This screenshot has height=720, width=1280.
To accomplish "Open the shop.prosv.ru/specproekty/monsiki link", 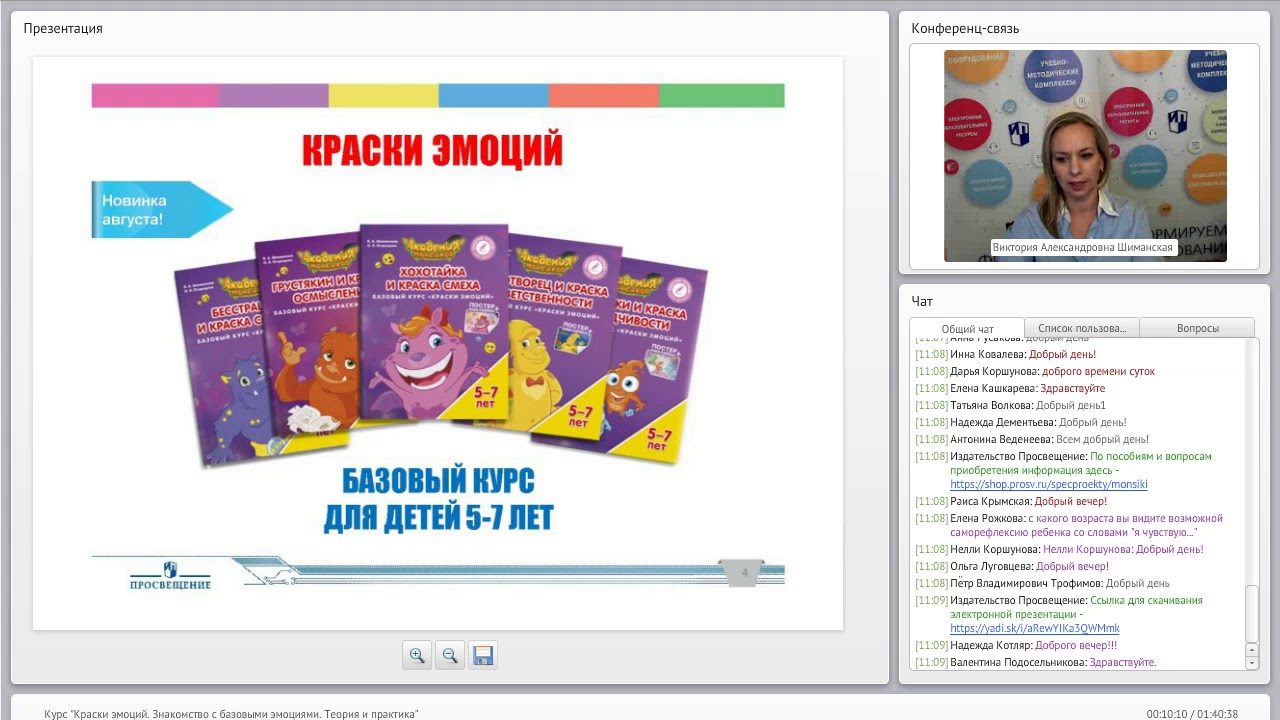I will [x=1049, y=484].
